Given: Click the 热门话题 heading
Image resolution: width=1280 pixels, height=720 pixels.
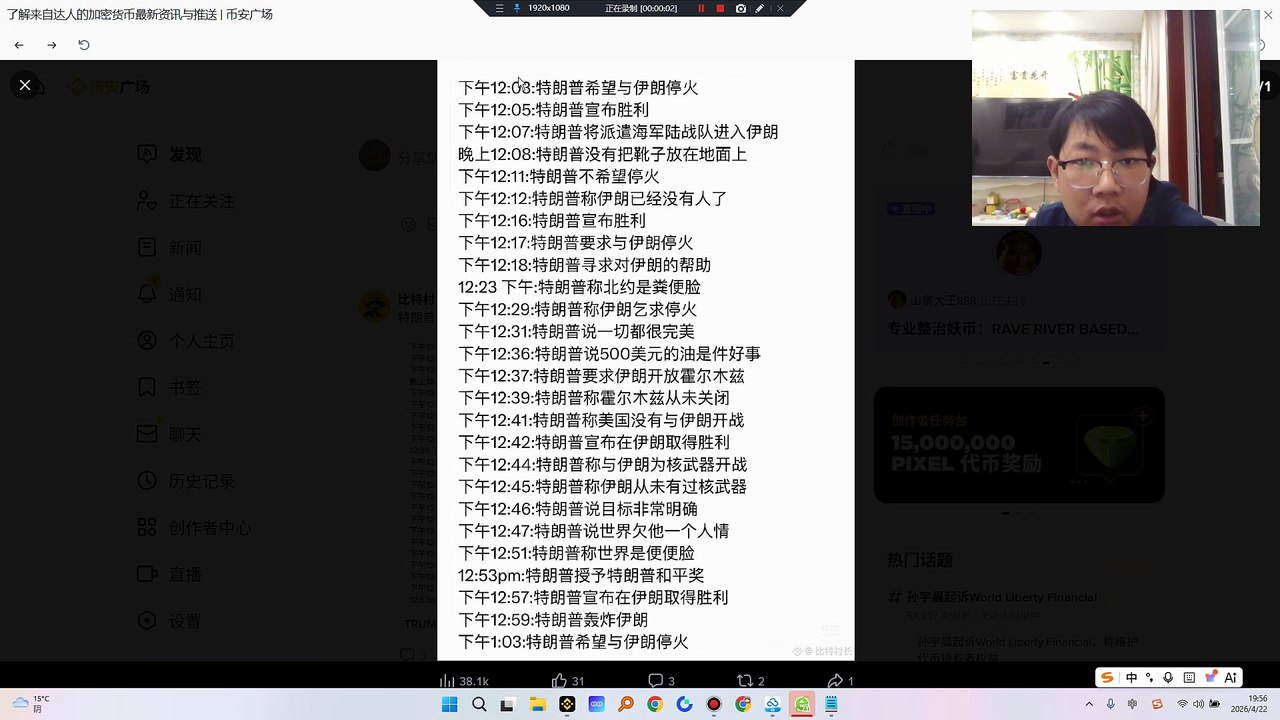Looking at the screenshot, I should [920, 560].
